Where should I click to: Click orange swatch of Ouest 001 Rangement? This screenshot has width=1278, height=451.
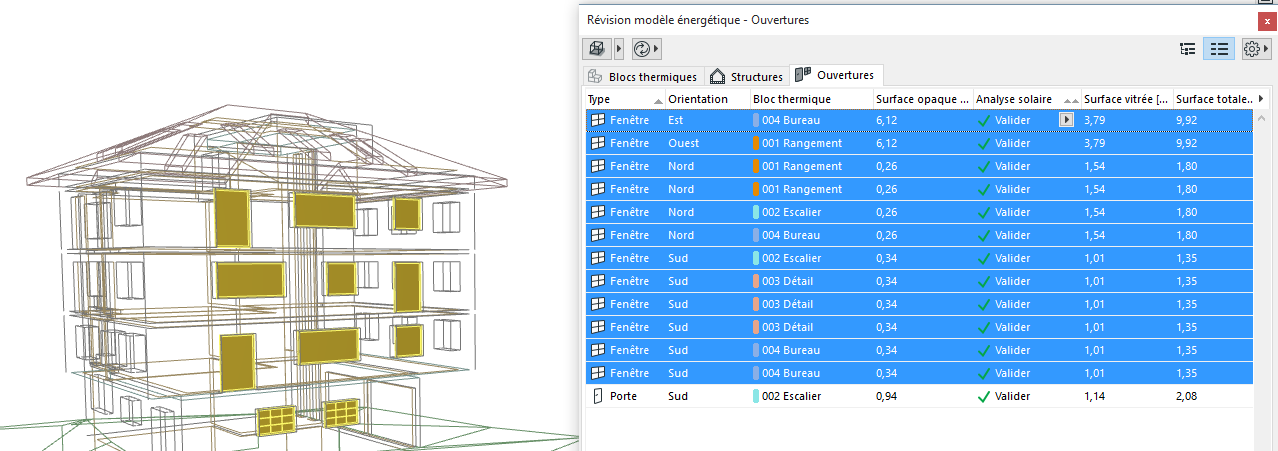click(756, 143)
